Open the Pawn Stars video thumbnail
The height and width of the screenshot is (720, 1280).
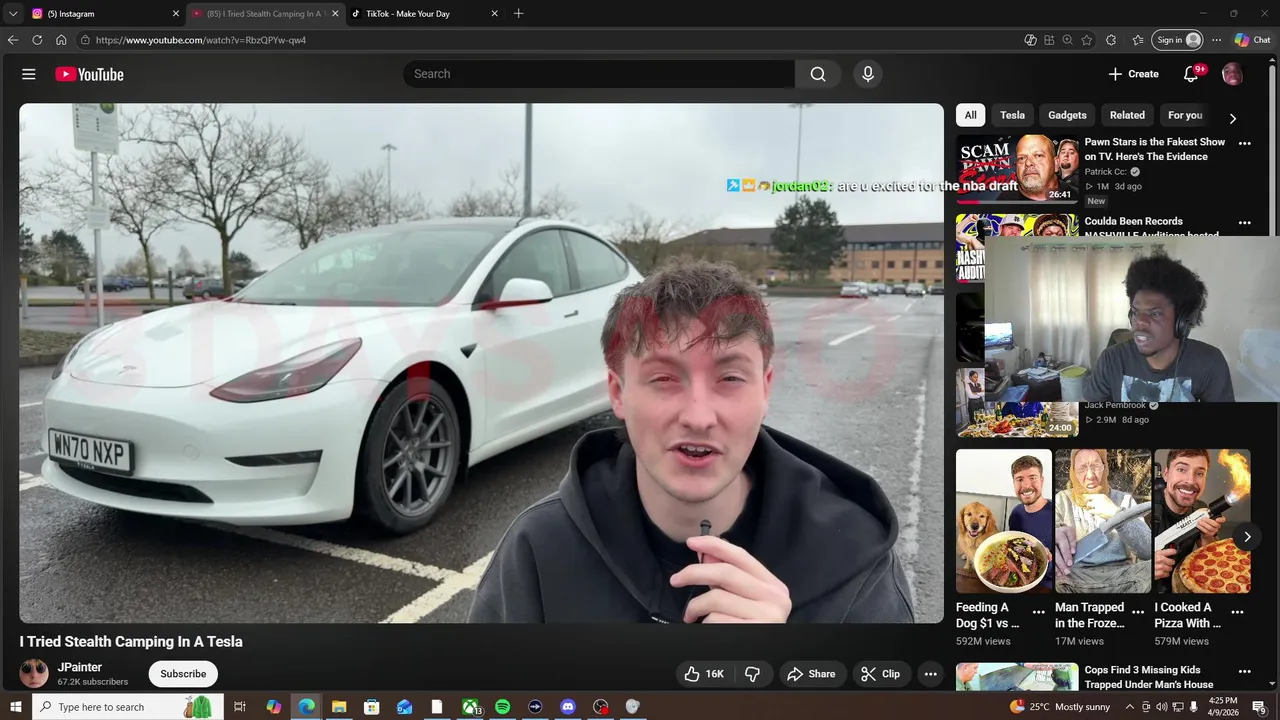[x=1017, y=169]
